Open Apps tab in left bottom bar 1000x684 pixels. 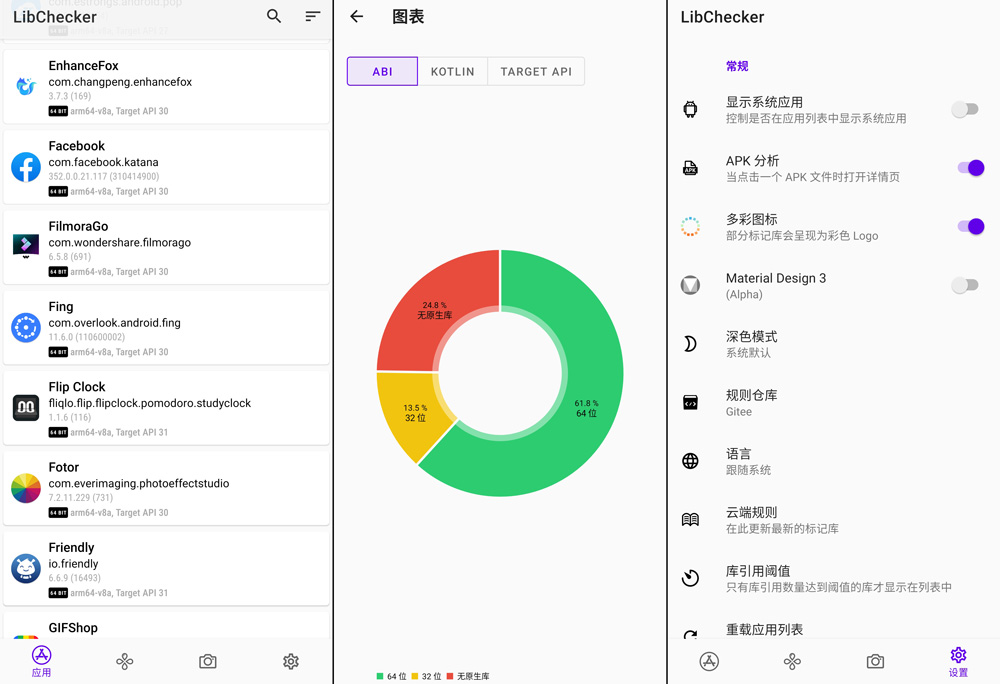coord(41,661)
